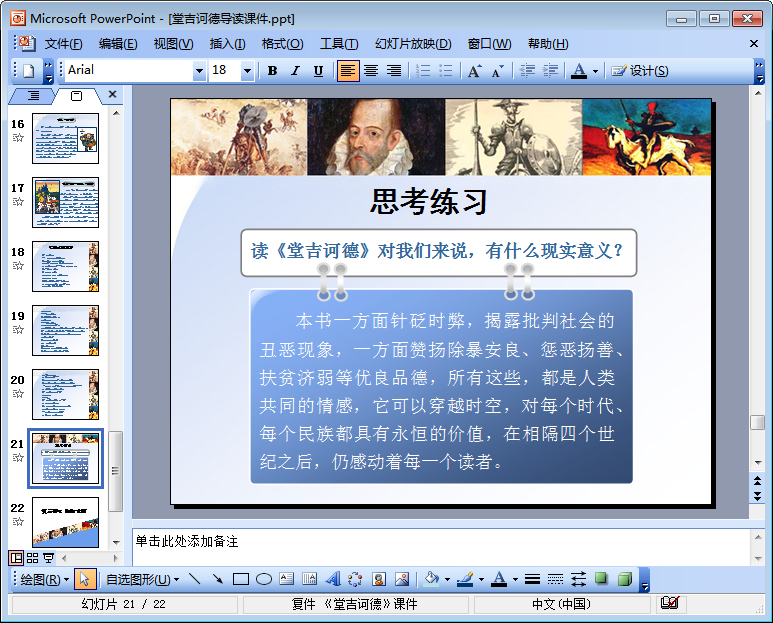
Task: Open the 窗口 menu
Action: (x=489, y=44)
